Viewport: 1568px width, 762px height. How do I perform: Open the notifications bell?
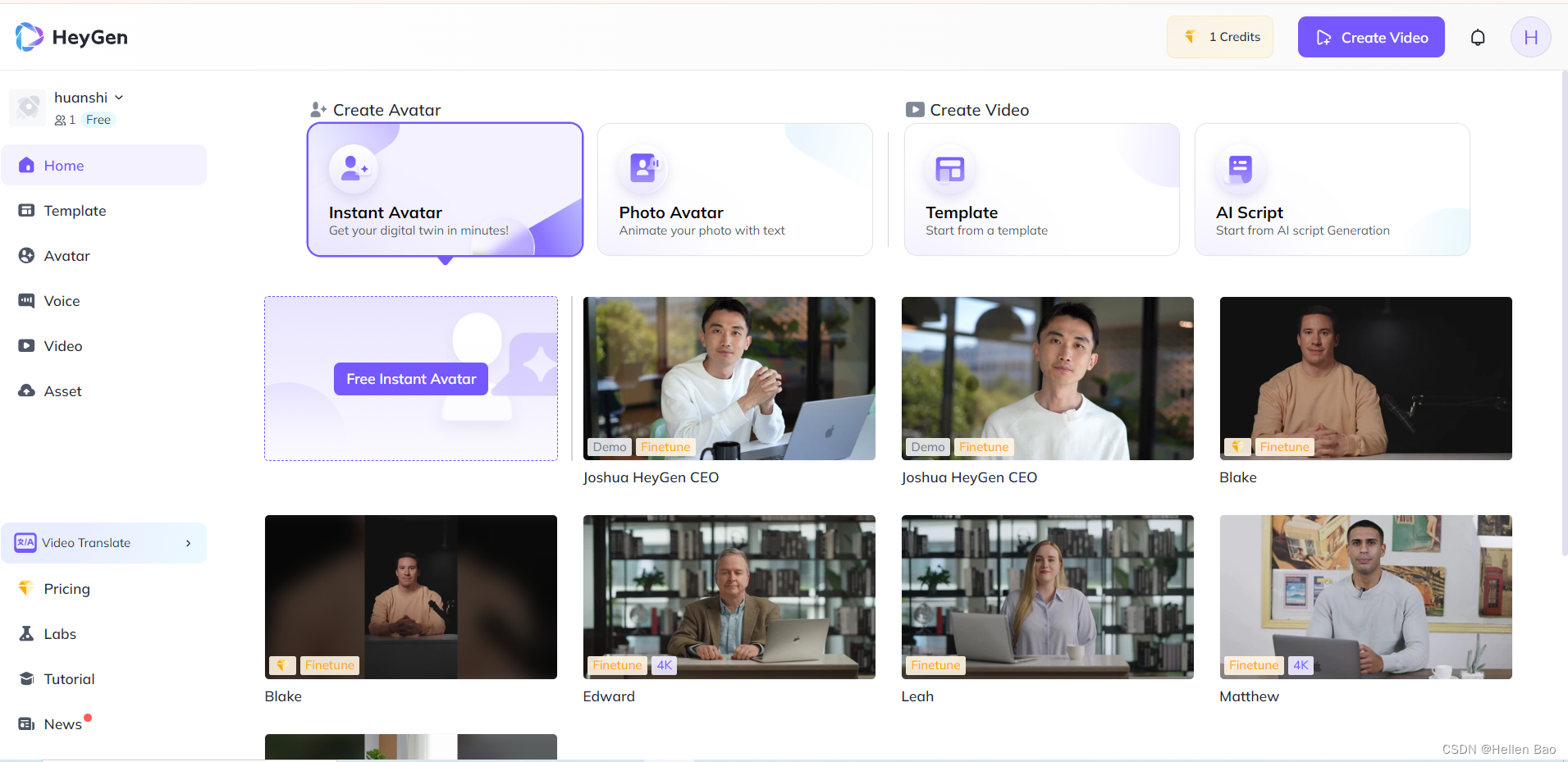click(1477, 37)
